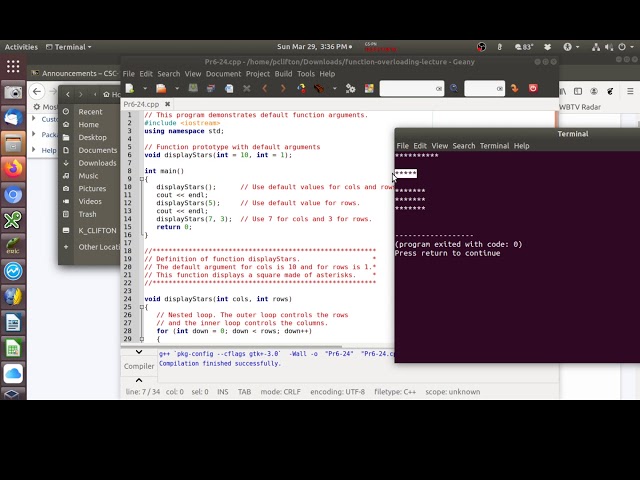Click Geany's New file toolbar icon
The height and width of the screenshot is (480, 640).
pyautogui.click(x=130, y=88)
